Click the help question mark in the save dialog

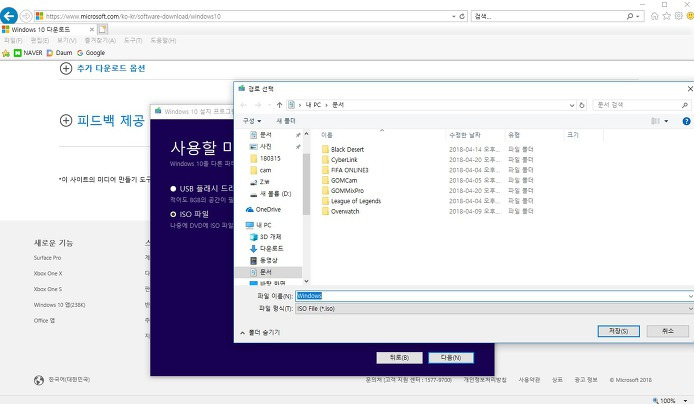click(x=686, y=121)
